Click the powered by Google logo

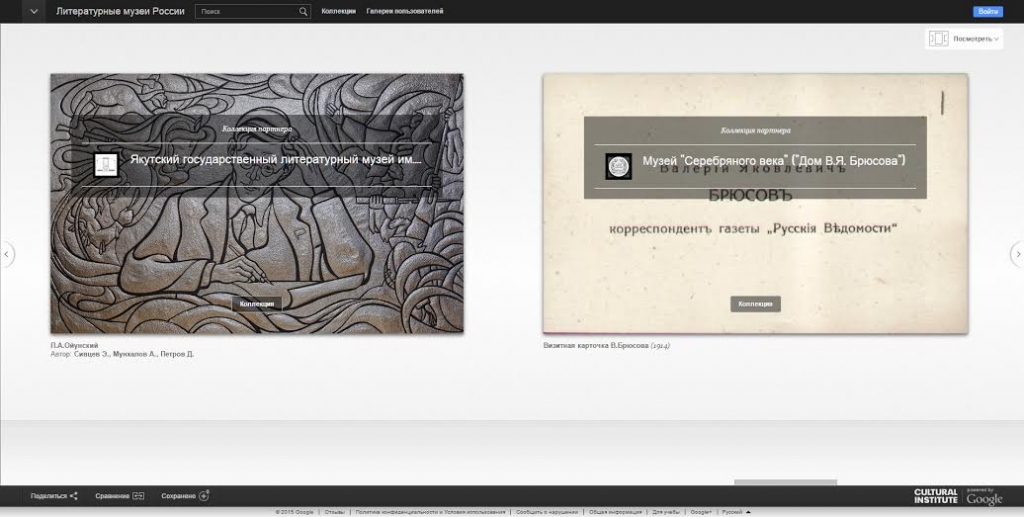click(984, 497)
